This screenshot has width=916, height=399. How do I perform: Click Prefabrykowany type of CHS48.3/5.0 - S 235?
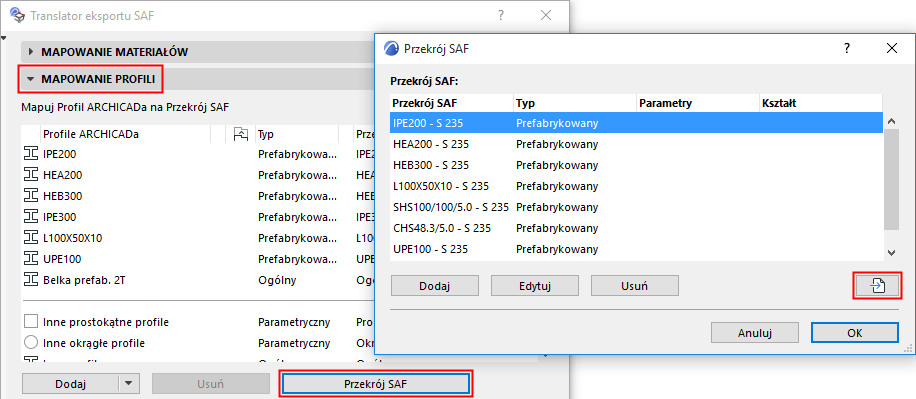[557, 228]
